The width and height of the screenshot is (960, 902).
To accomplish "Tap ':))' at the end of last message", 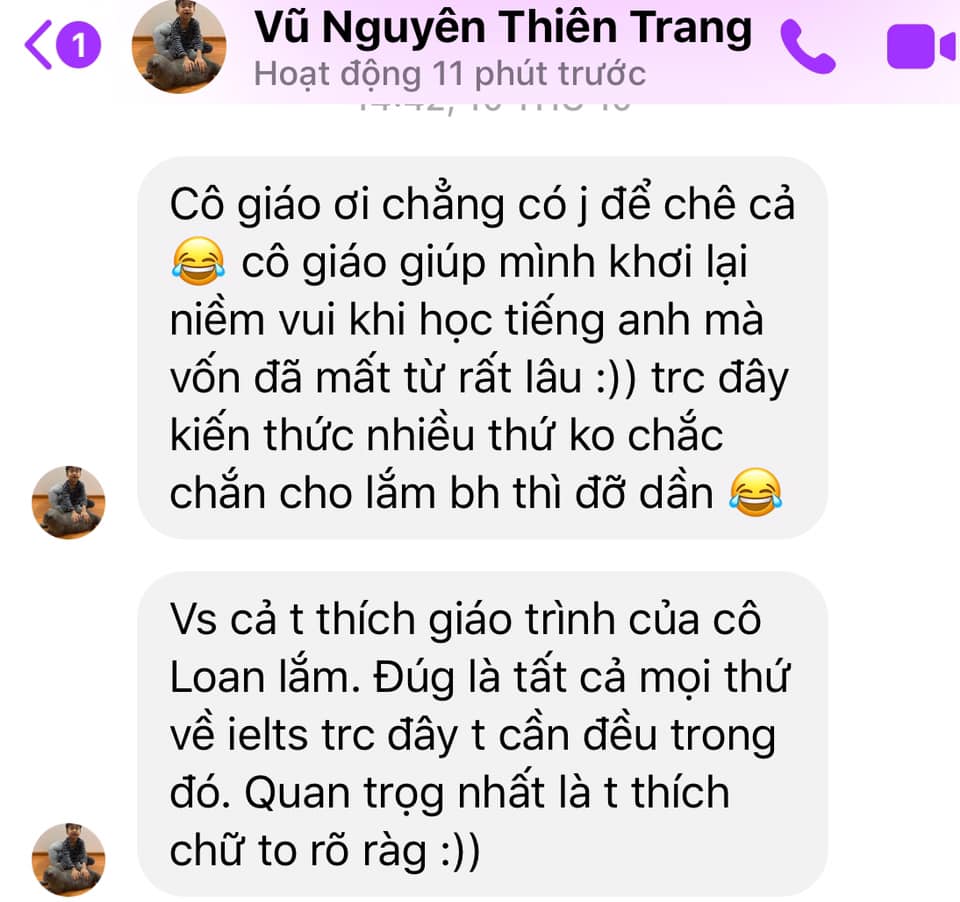I will click(x=460, y=851).
